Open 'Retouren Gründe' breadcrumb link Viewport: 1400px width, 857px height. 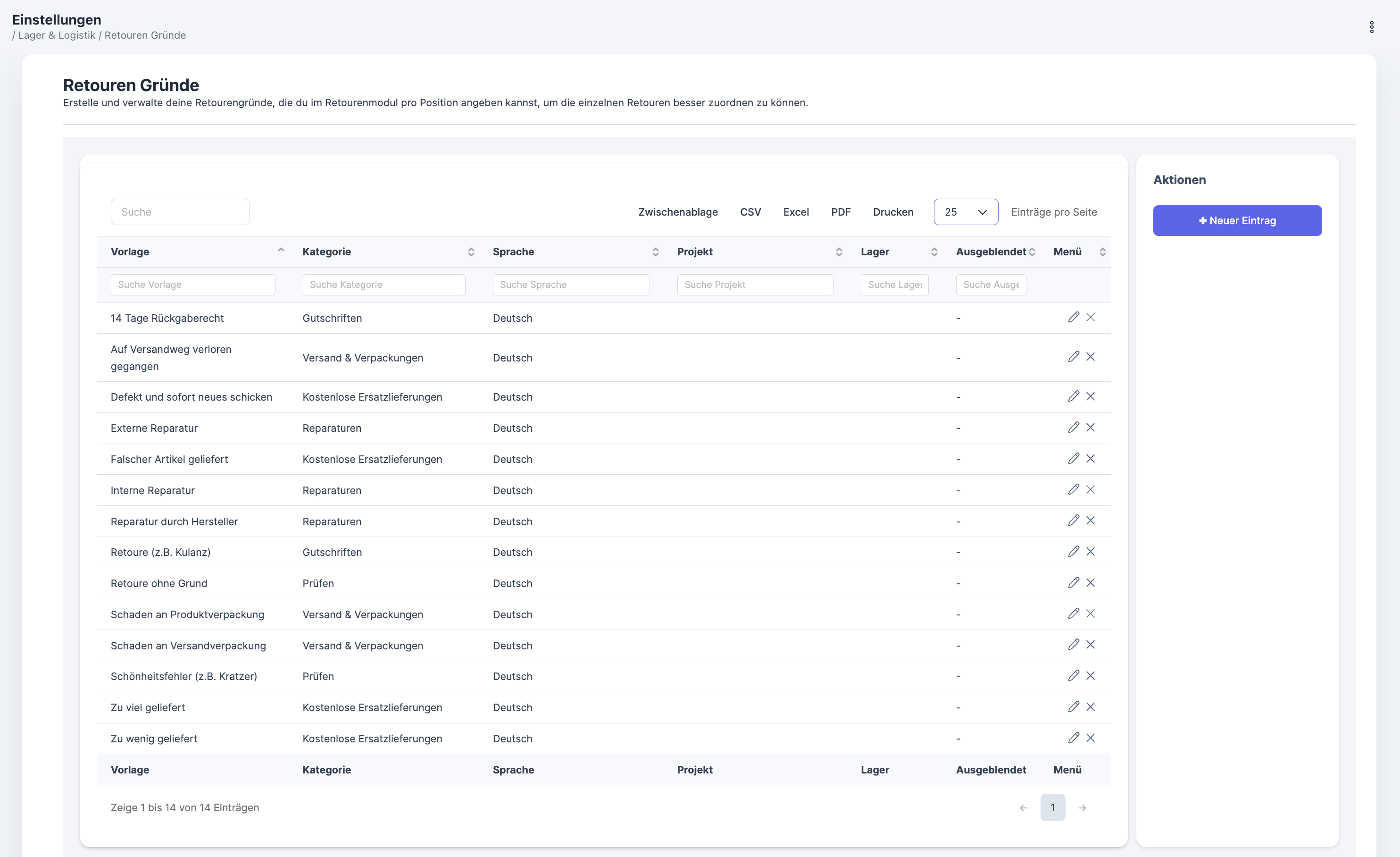click(x=145, y=35)
